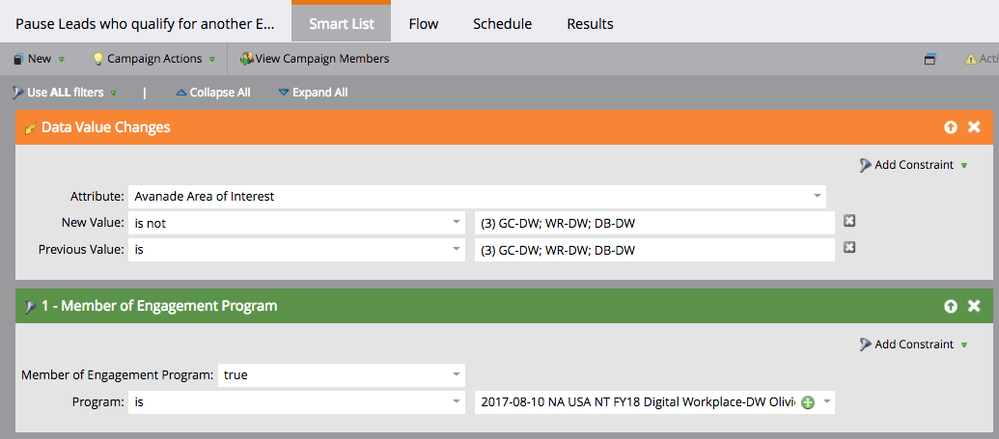Open Previous Value operator dropdown 'is'

pos(296,250)
